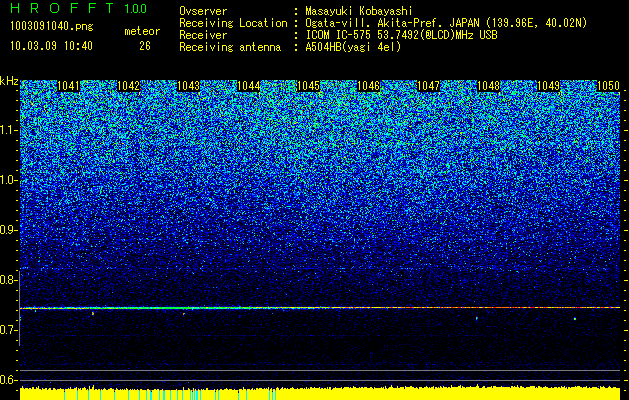The width and height of the screenshot is (629, 400).
Task: Click the 1046 time marker
Action: 368,86
